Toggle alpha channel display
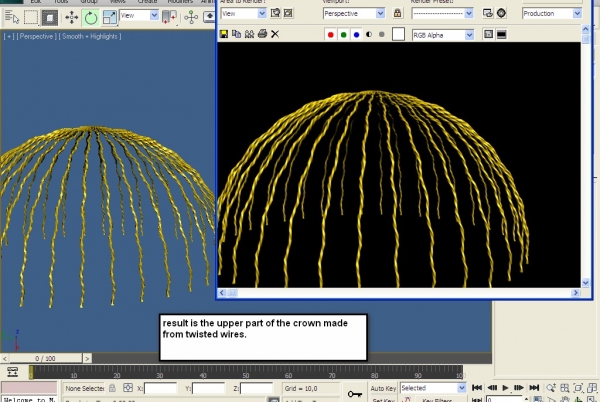The height and width of the screenshot is (402, 600). 369,34
